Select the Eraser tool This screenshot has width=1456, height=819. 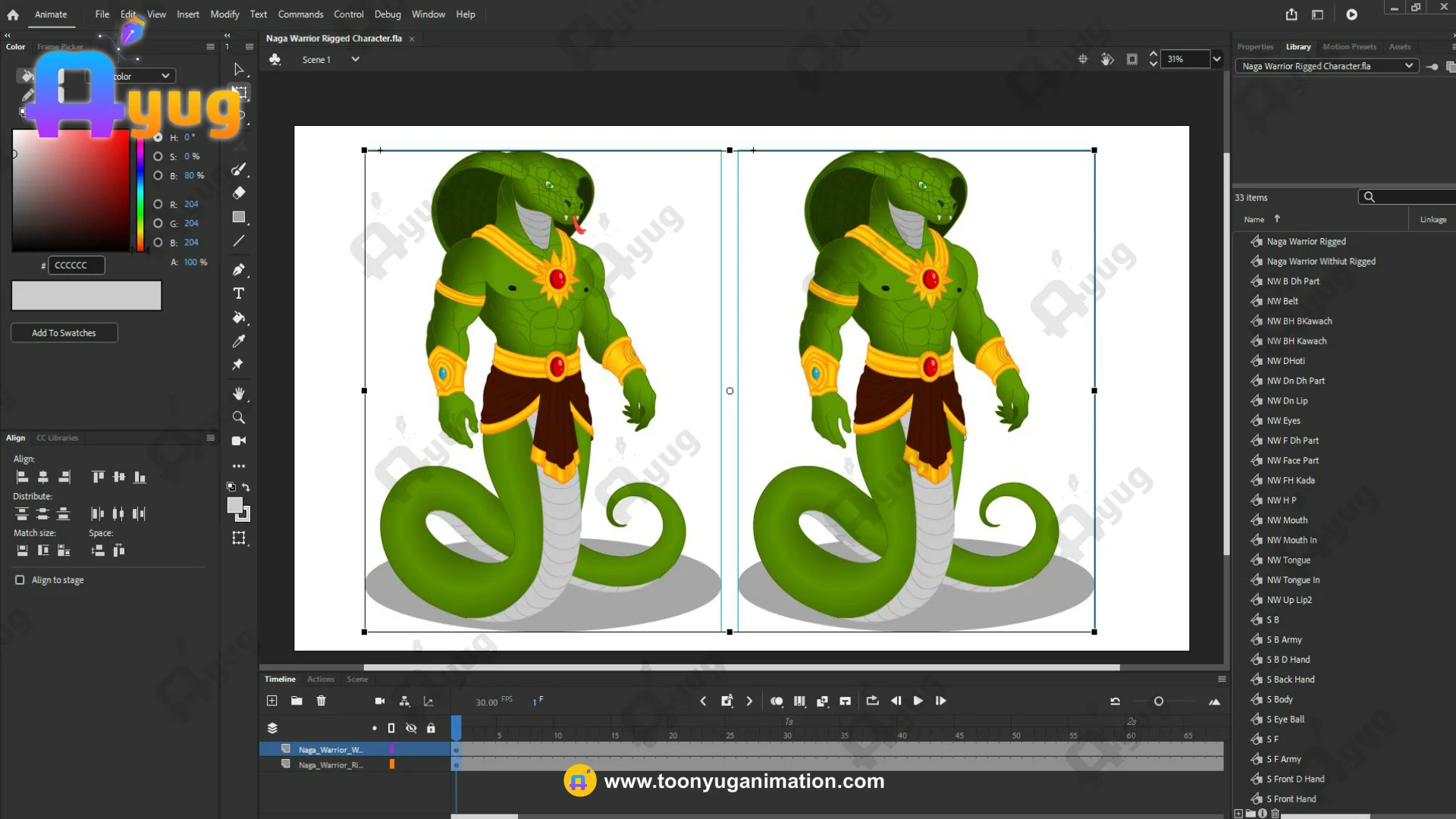tap(239, 193)
